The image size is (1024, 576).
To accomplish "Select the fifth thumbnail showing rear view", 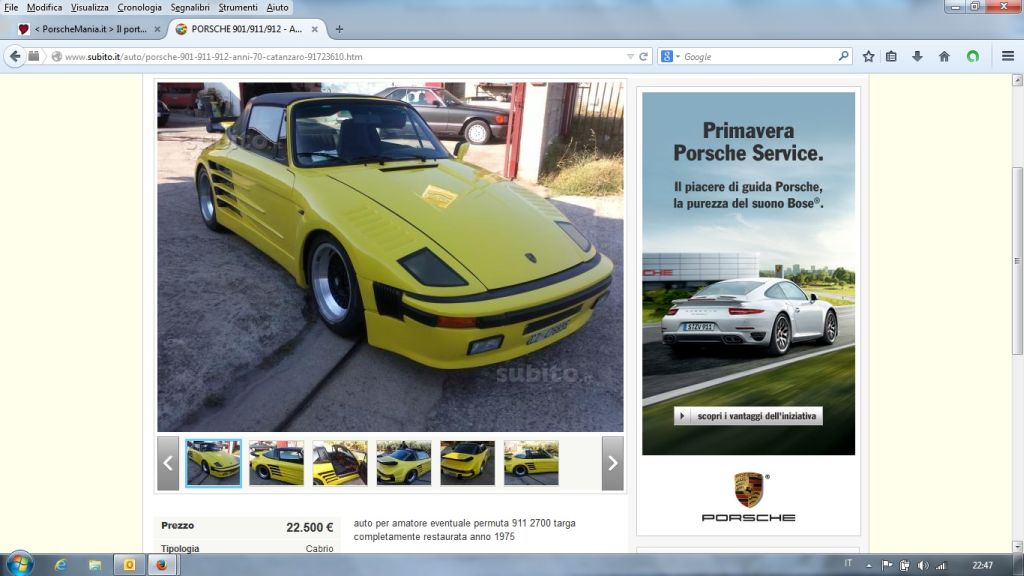I will [x=468, y=463].
